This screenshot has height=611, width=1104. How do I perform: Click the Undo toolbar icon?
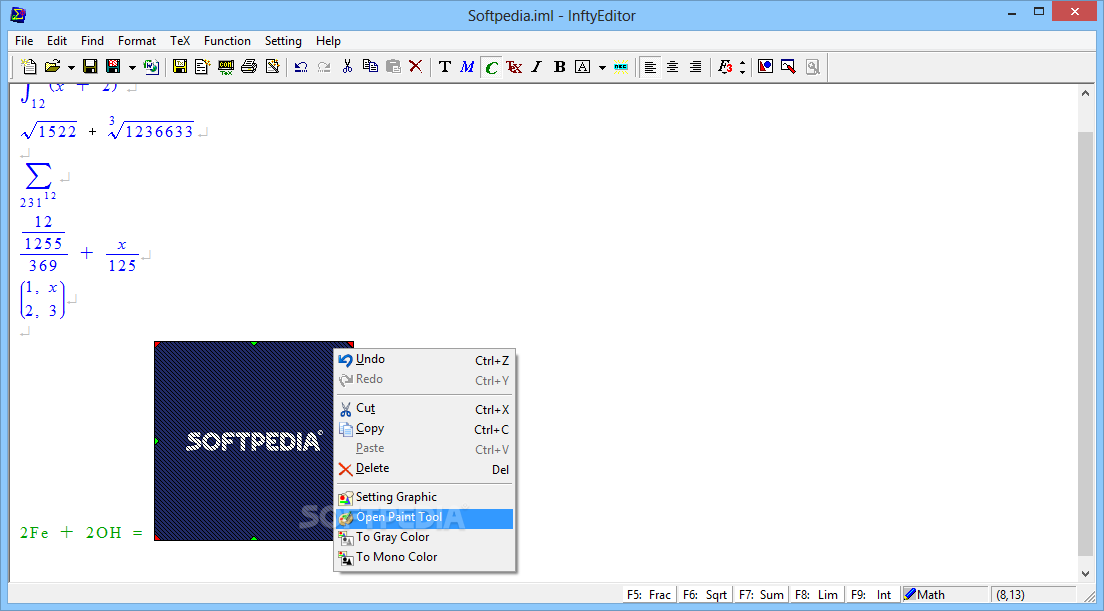(301, 67)
